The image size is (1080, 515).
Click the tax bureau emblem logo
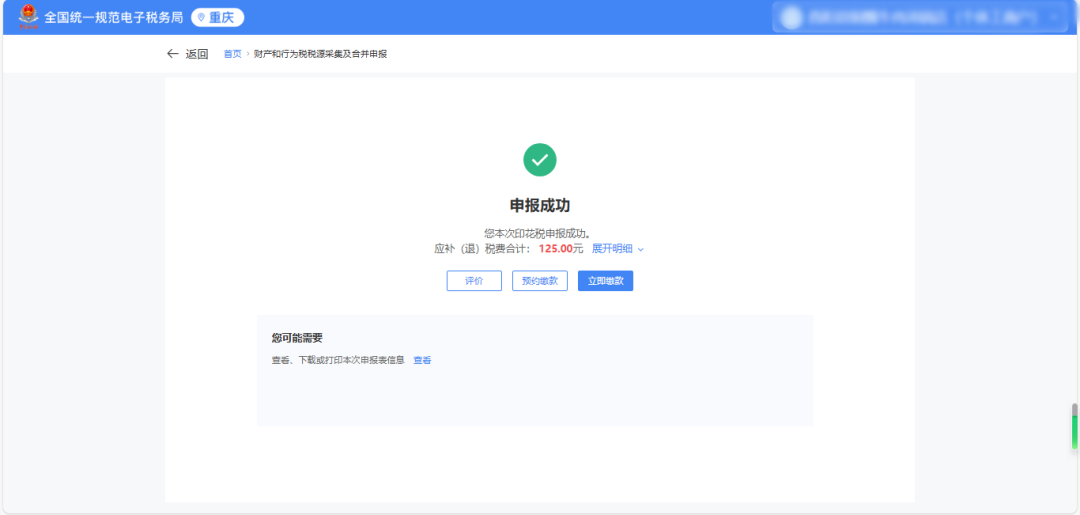tap(27, 17)
